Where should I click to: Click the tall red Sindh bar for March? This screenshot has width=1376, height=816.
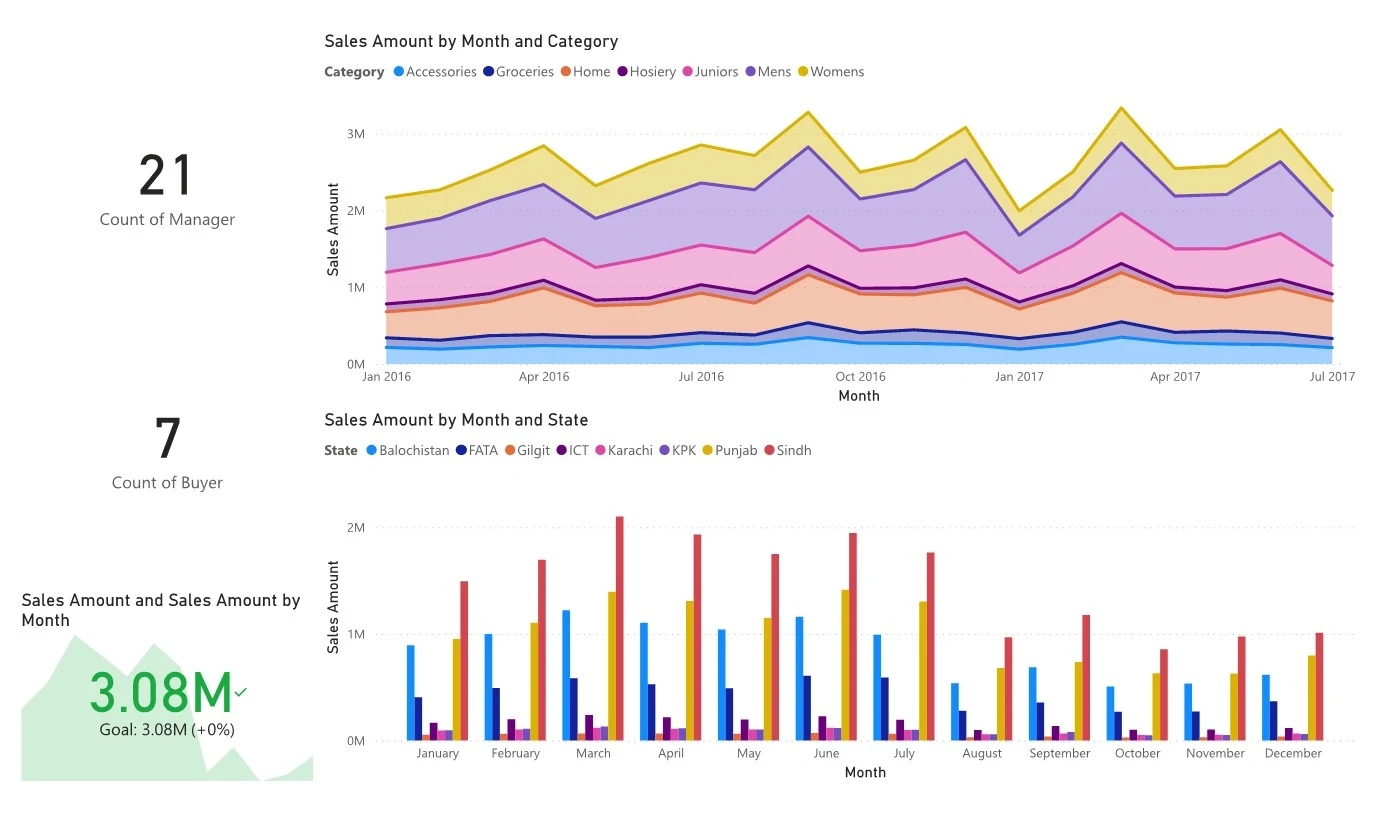[620, 628]
